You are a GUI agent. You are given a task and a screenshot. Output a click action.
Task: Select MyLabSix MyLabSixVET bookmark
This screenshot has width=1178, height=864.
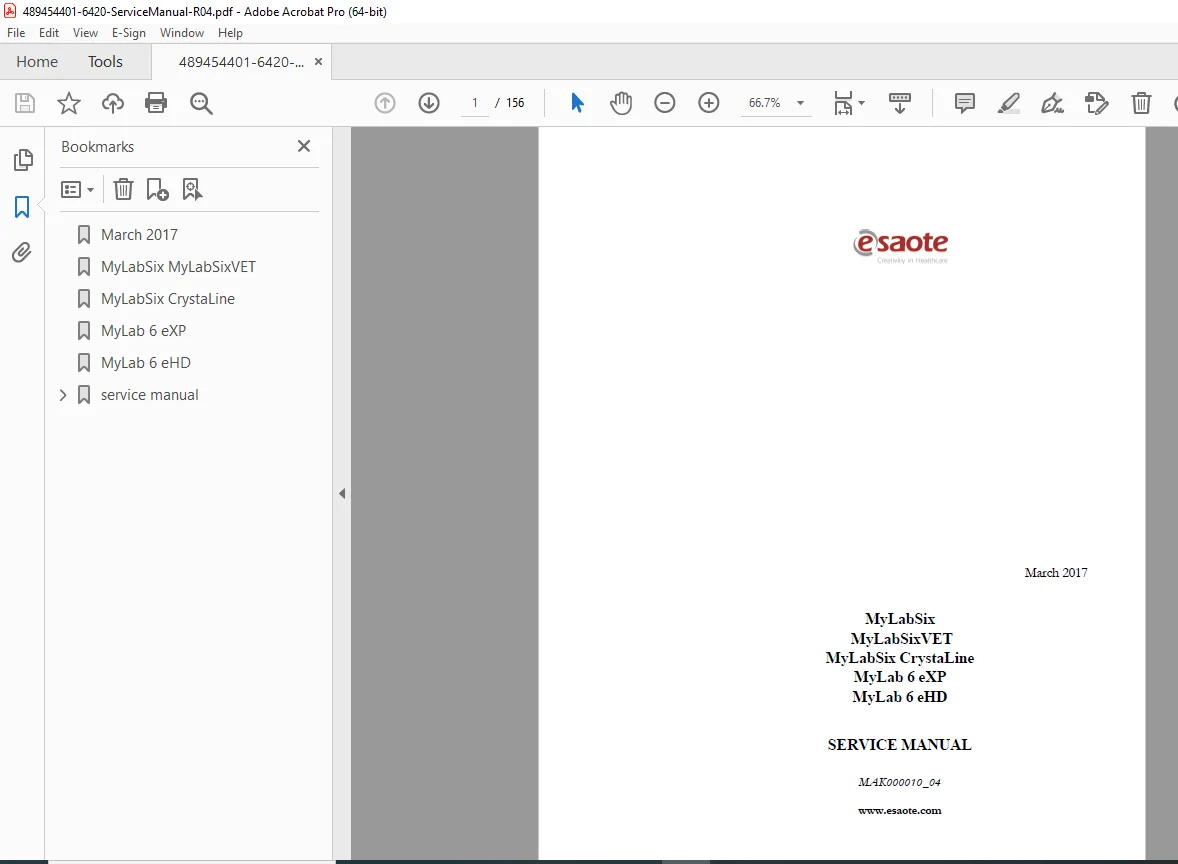click(x=178, y=267)
